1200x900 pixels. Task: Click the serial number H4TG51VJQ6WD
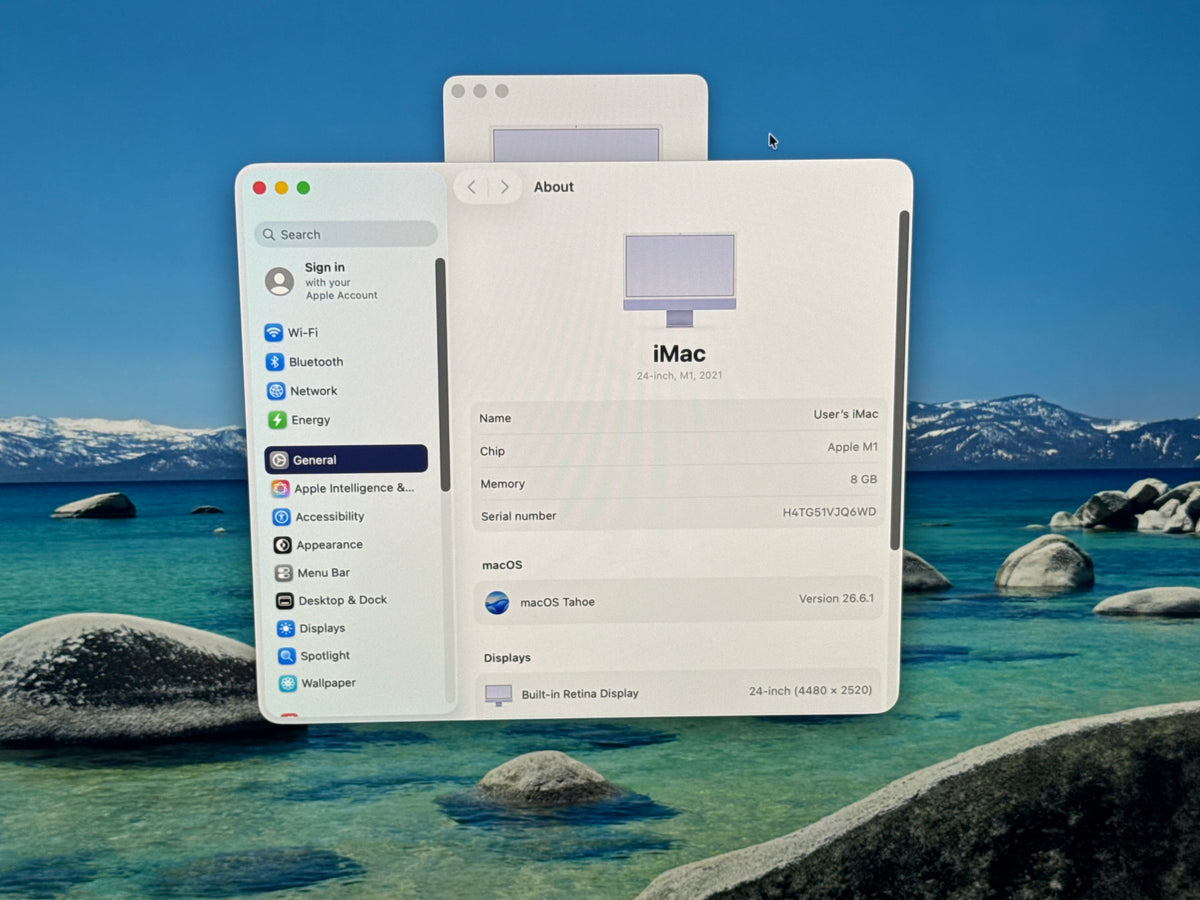pos(829,512)
